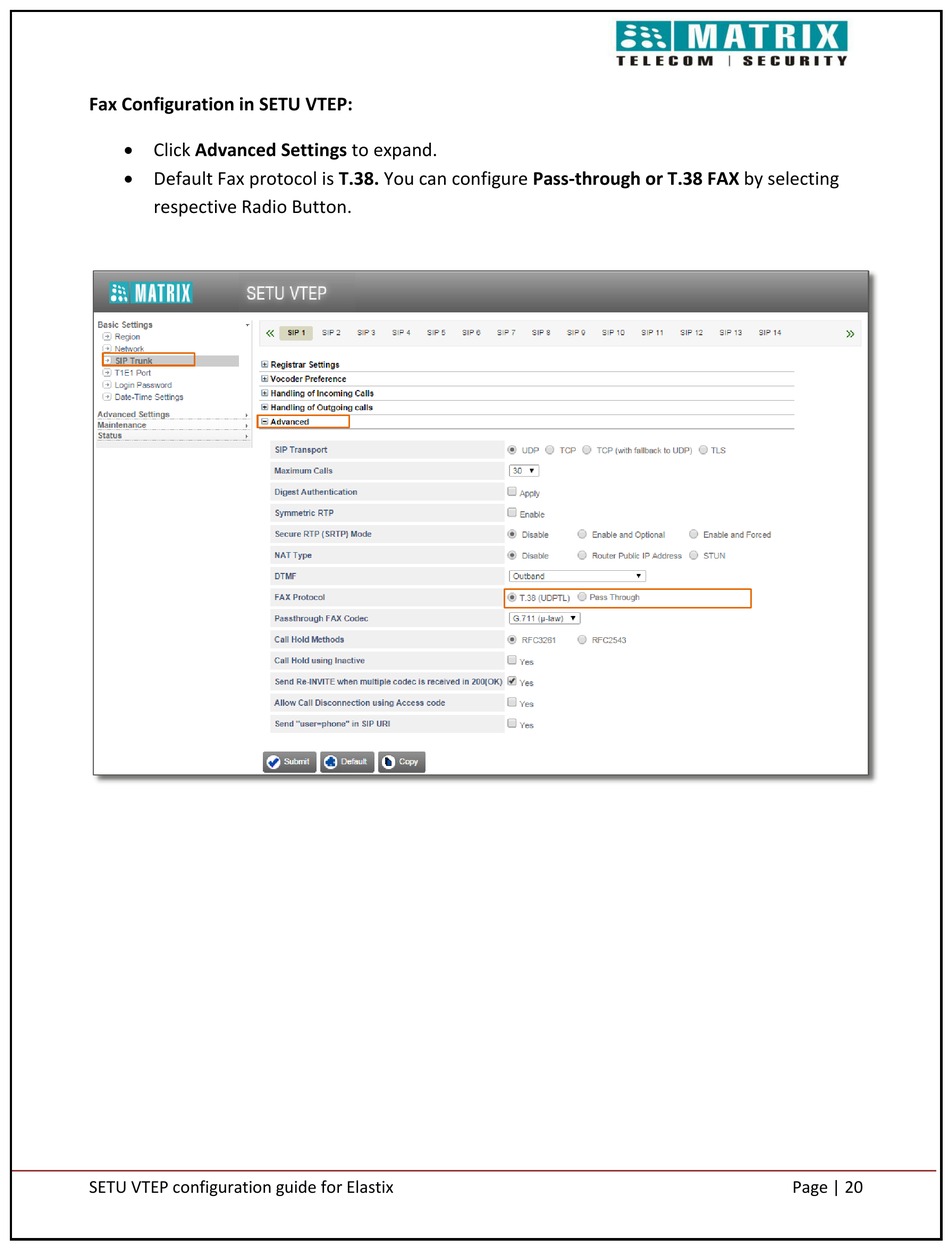Select T.38 (UDPTL) FAX protocol

click(513, 597)
